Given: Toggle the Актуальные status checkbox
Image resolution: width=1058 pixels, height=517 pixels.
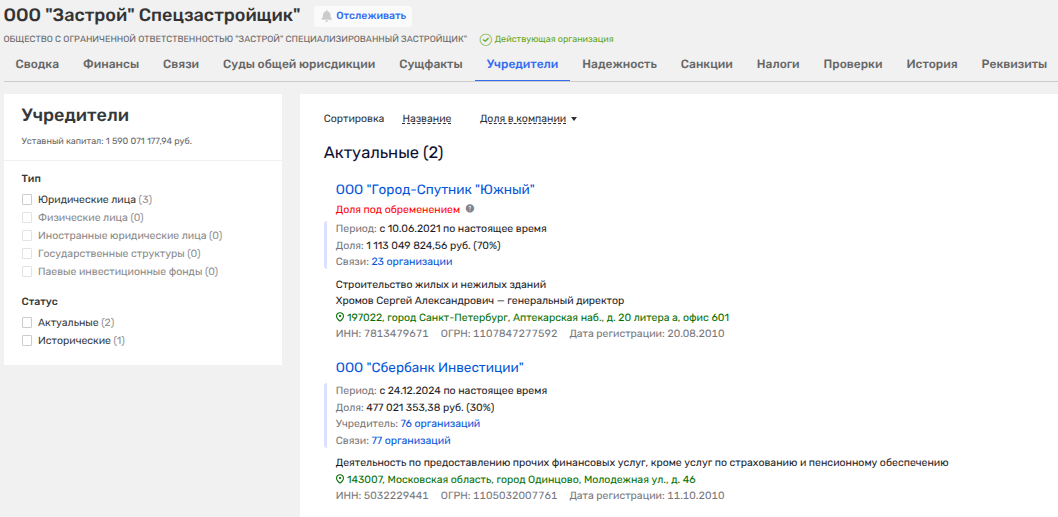Looking at the screenshot, I should (28, 322).
